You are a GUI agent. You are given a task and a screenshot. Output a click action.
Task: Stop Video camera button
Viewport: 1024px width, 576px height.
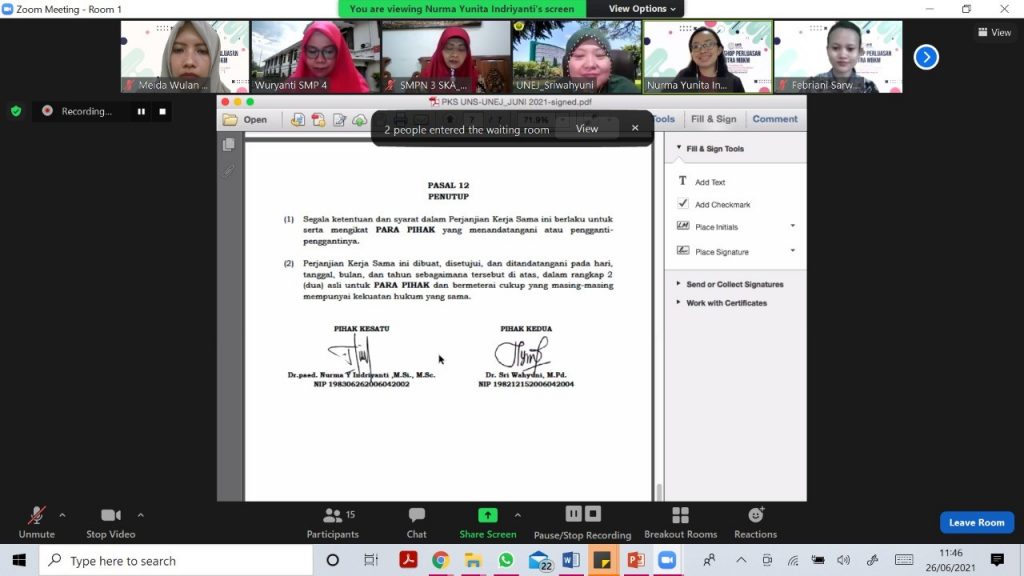(x=110, y=522)
